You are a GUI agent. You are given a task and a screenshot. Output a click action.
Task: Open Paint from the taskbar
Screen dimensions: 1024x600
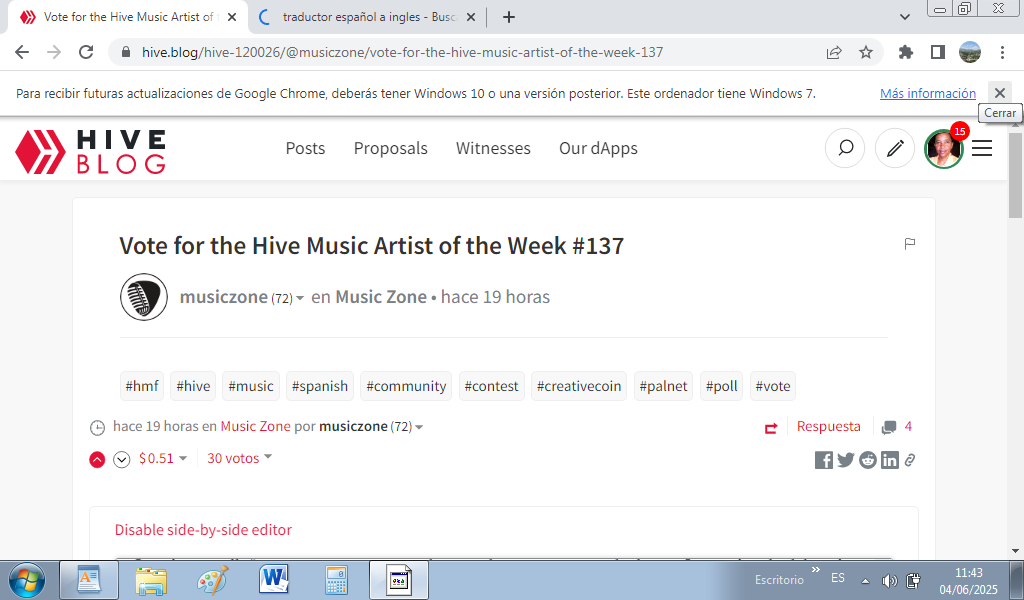point(213,580)
